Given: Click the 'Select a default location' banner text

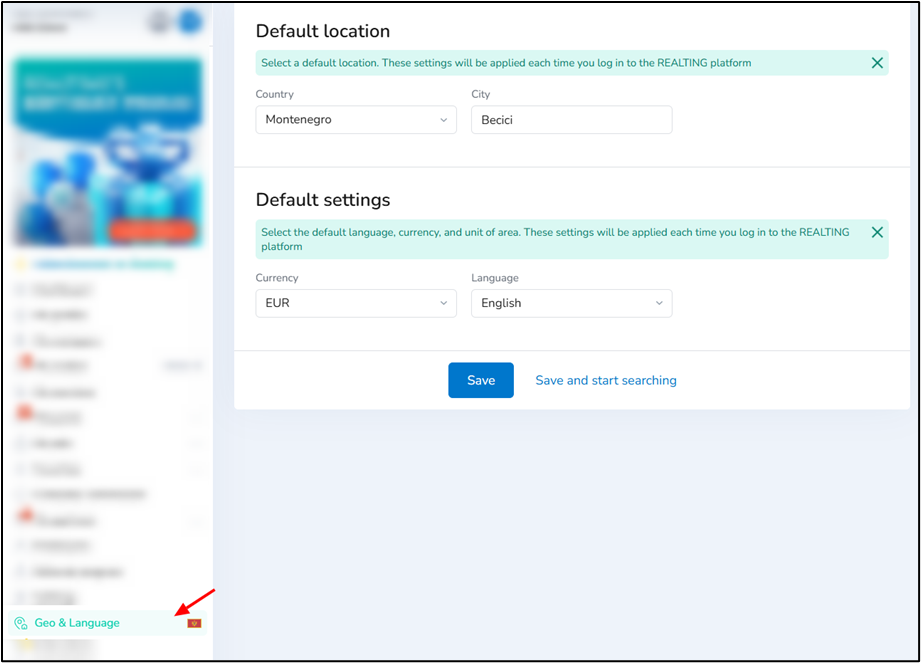Looking at the screenshot, I should click(506, 63).
